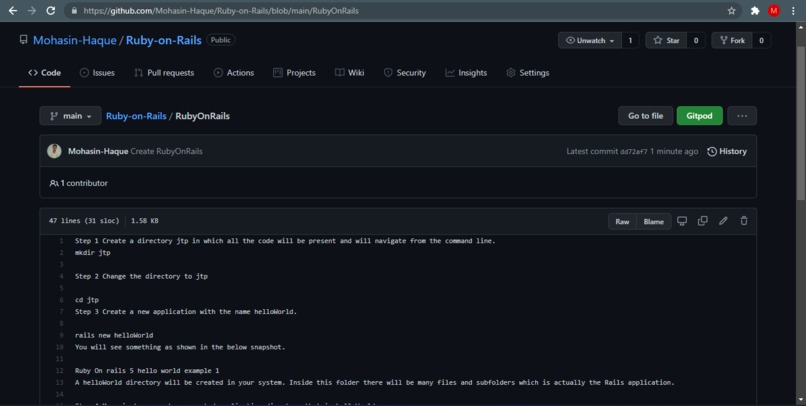806x406 pixels.
Task: Open the Issues tab
Action: click(x=97, y=73)
